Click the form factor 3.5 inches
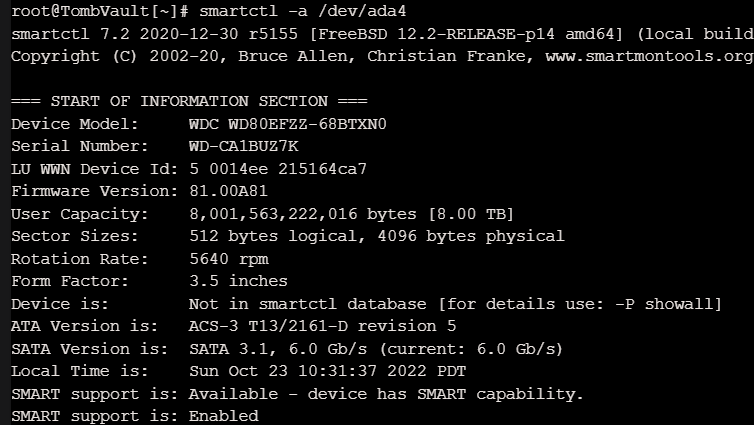Viewport: 754px width, 425px height. [x=238, y=281]
